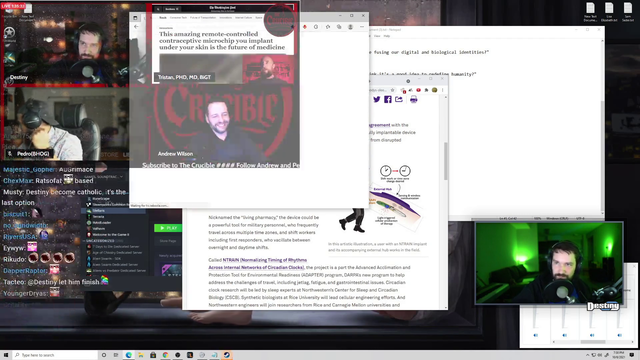Open the Edge profile avatar
Image resolution: width=640 pixels, height=360 pixels.
tap(351, 27)
